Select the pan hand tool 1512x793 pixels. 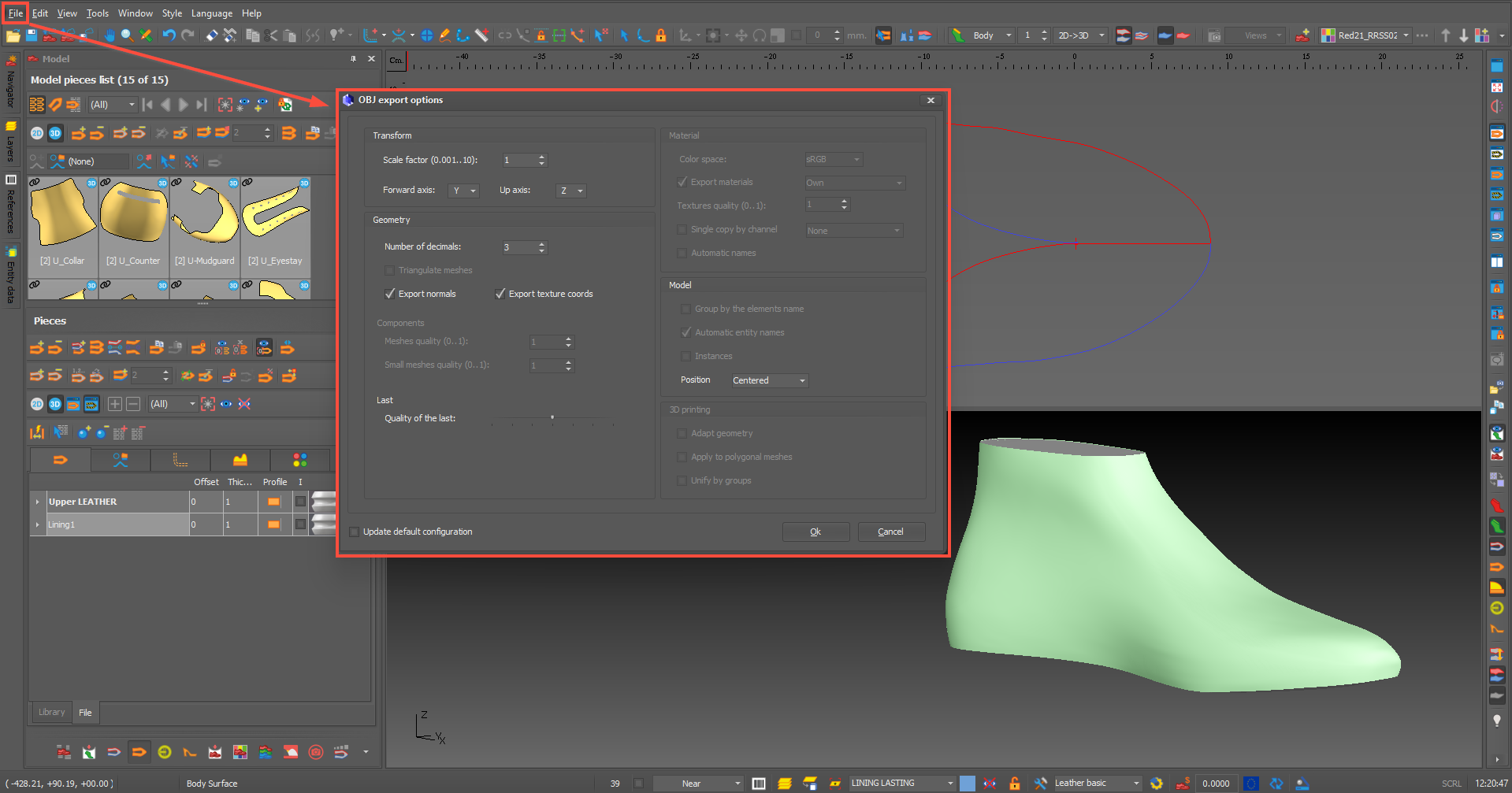point(109,35)
